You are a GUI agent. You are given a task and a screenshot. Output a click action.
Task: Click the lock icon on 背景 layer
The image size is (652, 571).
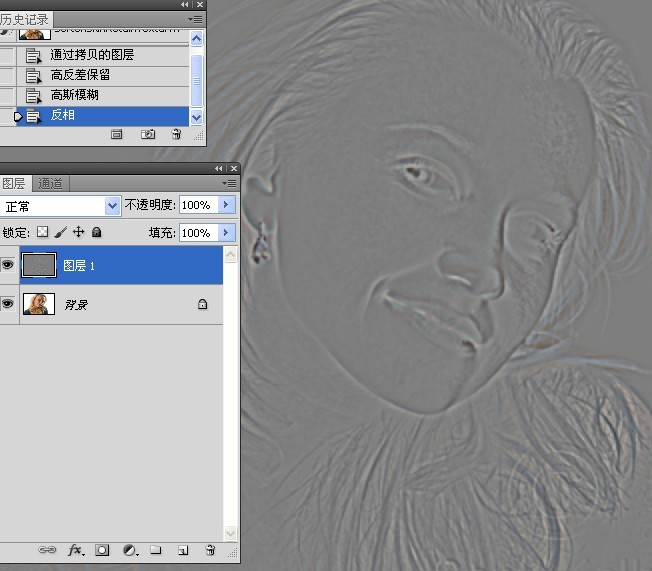(203, 304)
